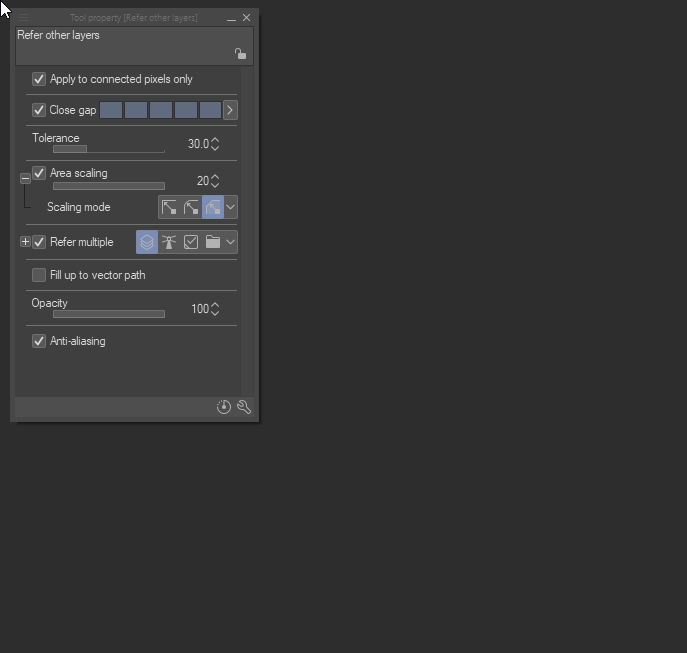Click the Tool property panel title bar
The image size is (687, 653).
(x=134, y=18)
